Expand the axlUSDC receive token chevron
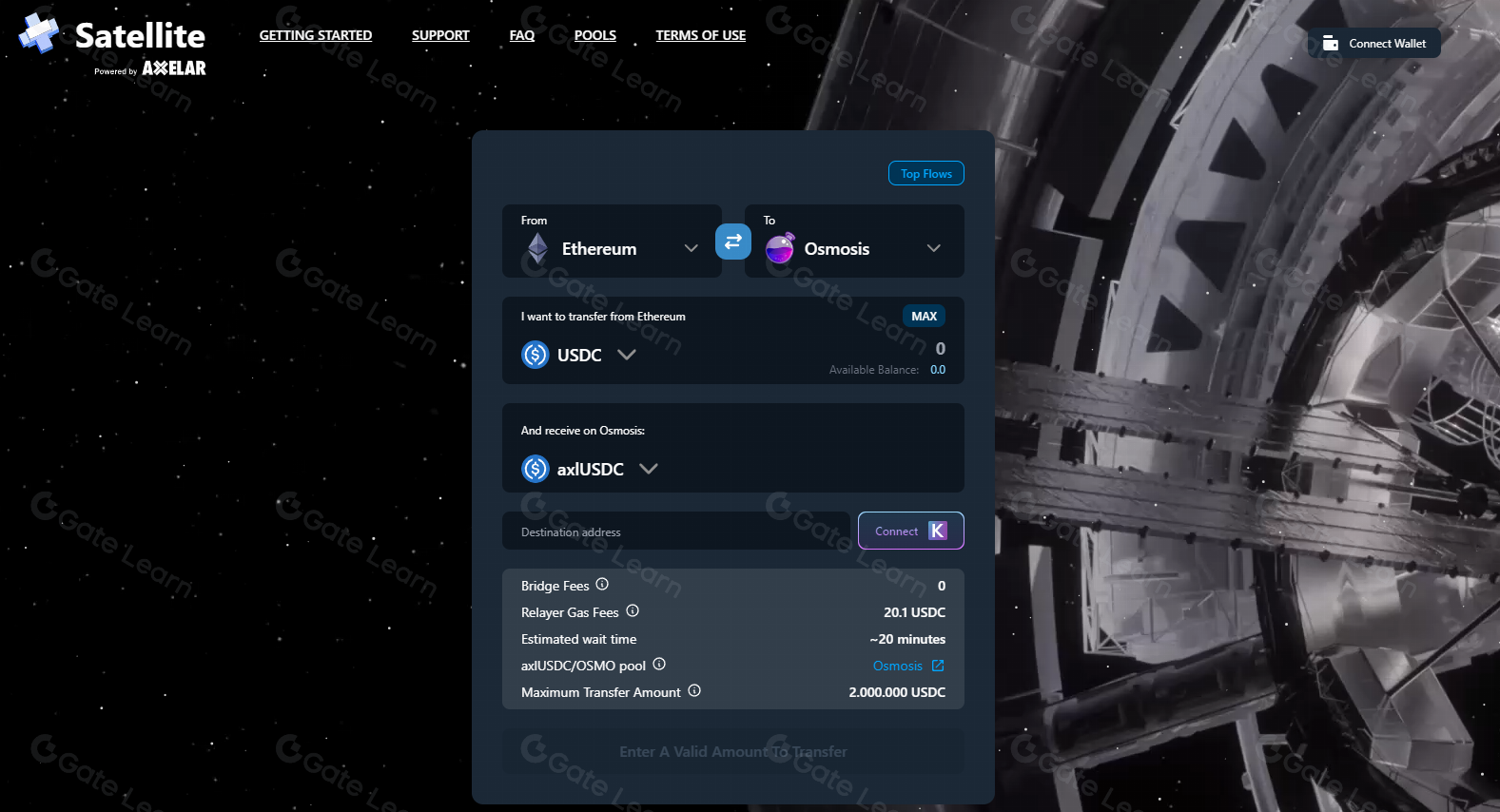 pyautogui.click(x=649, y=469)
